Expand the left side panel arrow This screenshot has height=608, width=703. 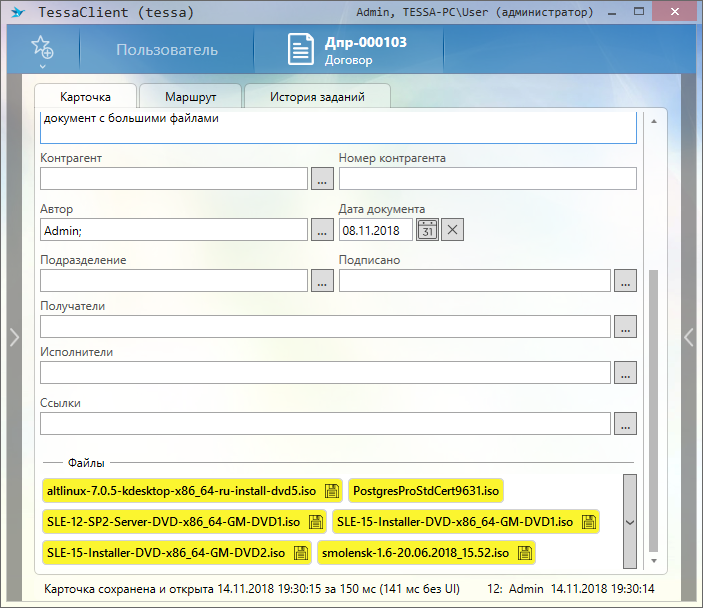pyautogui.click(x=13, y=338)
